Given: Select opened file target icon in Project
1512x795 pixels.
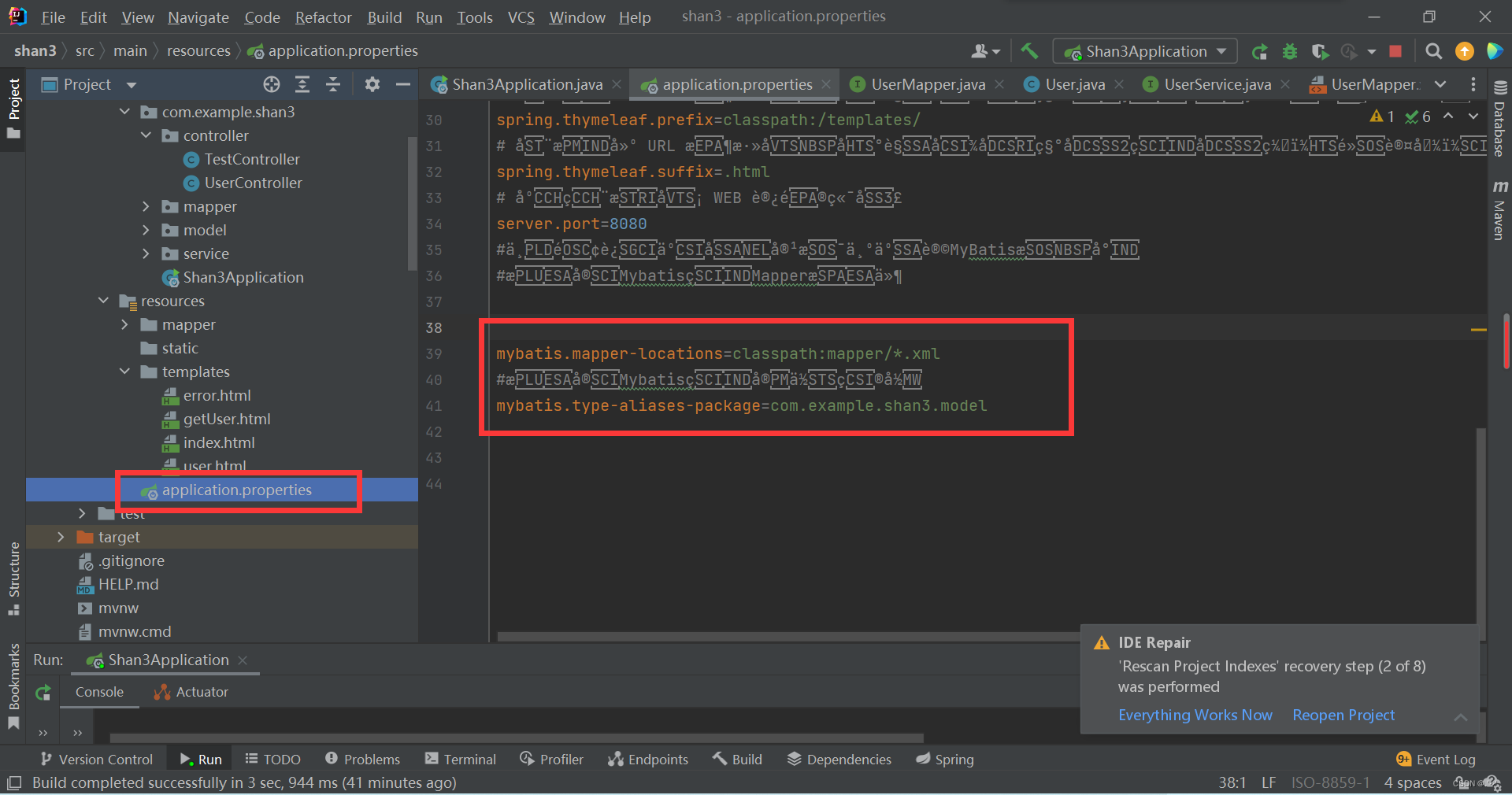Looking at the screenshot, I should point(272,84).
